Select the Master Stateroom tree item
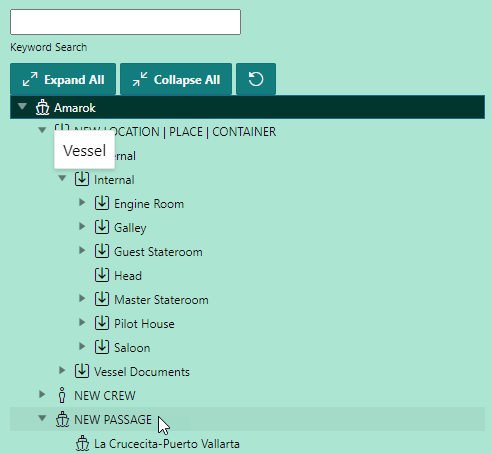The image size is (491, 454). pos(161,300)
